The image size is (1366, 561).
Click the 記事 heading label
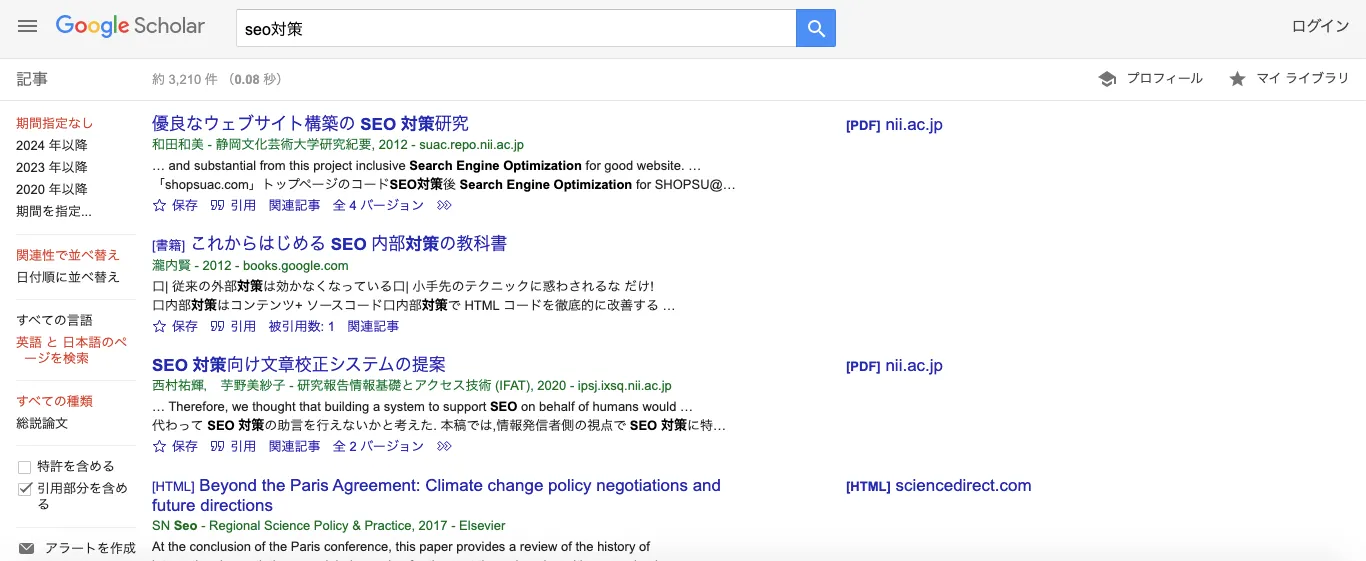pyautogui.click(x=32, y=79)
